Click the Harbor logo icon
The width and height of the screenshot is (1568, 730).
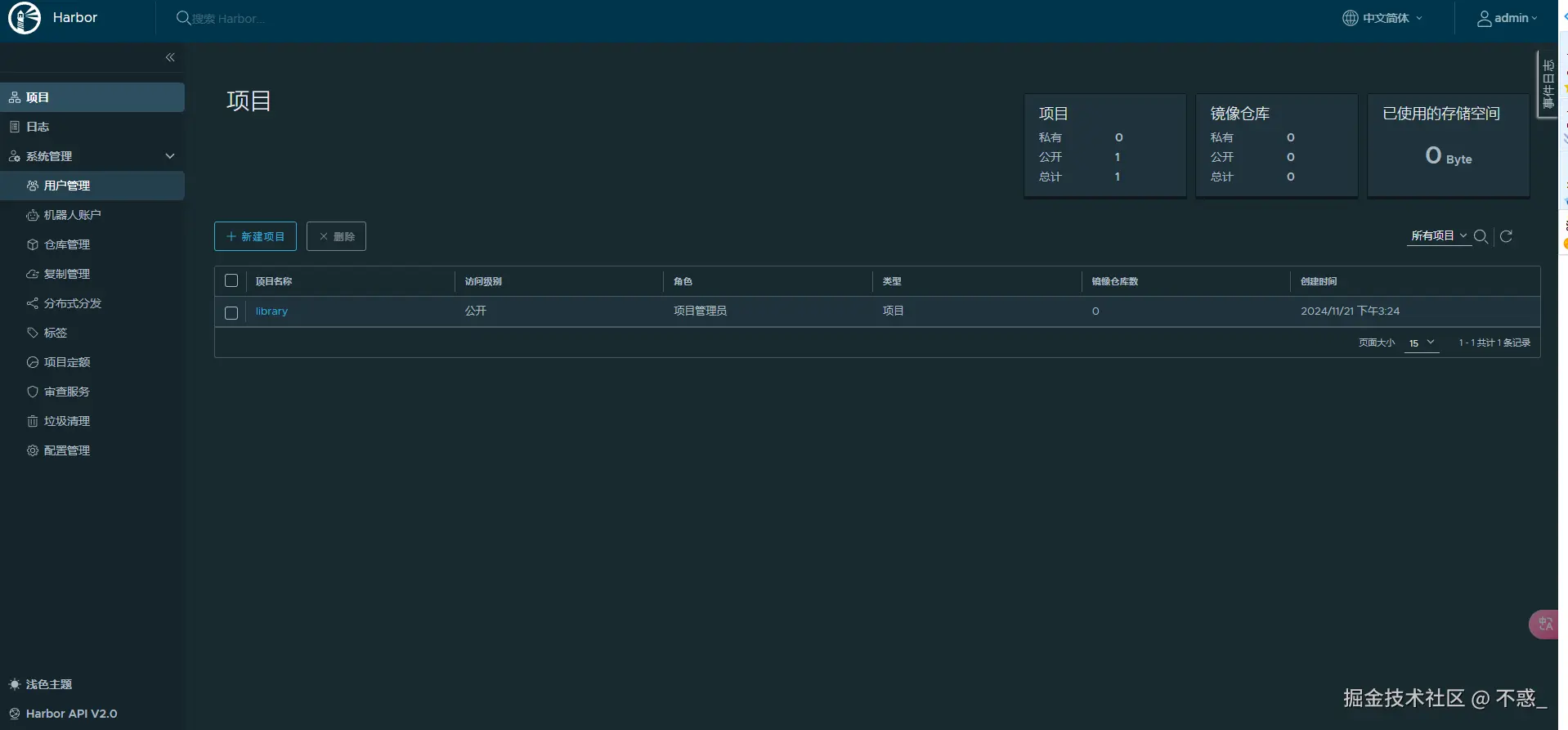pos(25,18)
